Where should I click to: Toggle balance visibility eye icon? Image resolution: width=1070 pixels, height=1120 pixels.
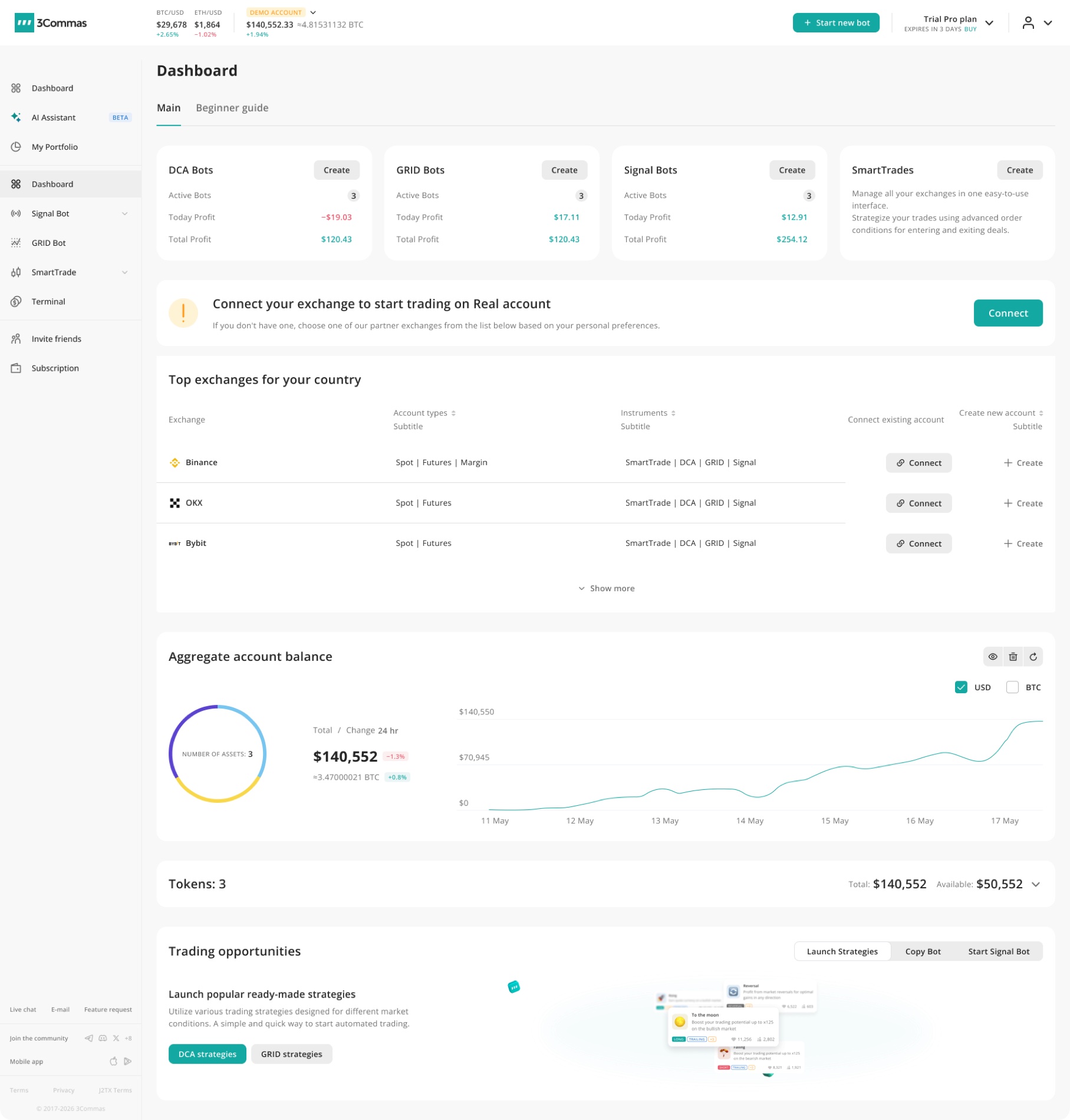click(993, 657)
